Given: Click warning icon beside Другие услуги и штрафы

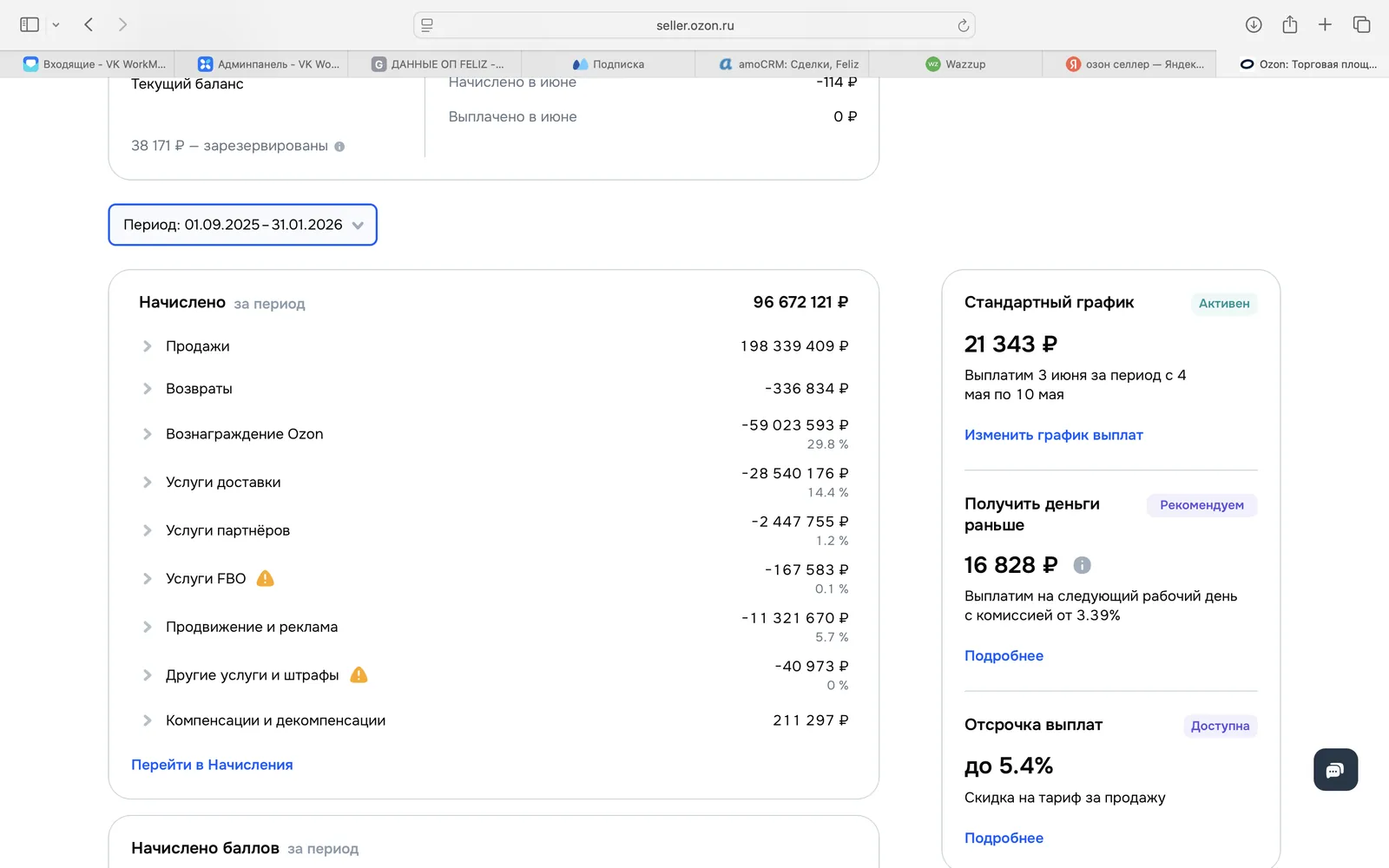Looking at the screenshot, I should (x=359, y=674).
